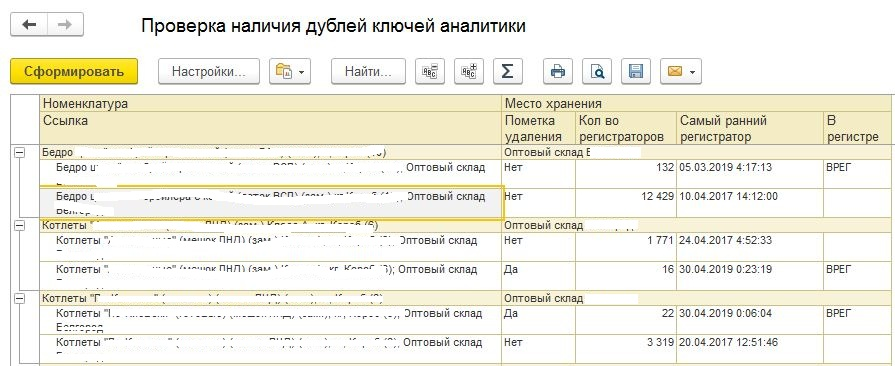Click the sigma sum icon
Image resolution: width=895 pixels, height=366 pixels.
(507, 71)
